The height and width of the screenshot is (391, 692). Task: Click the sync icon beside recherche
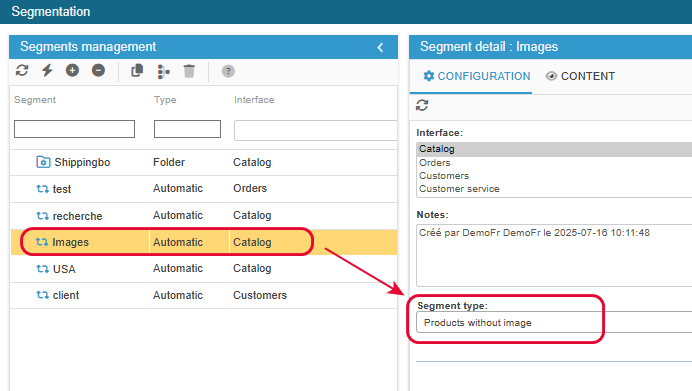[42, 216]
